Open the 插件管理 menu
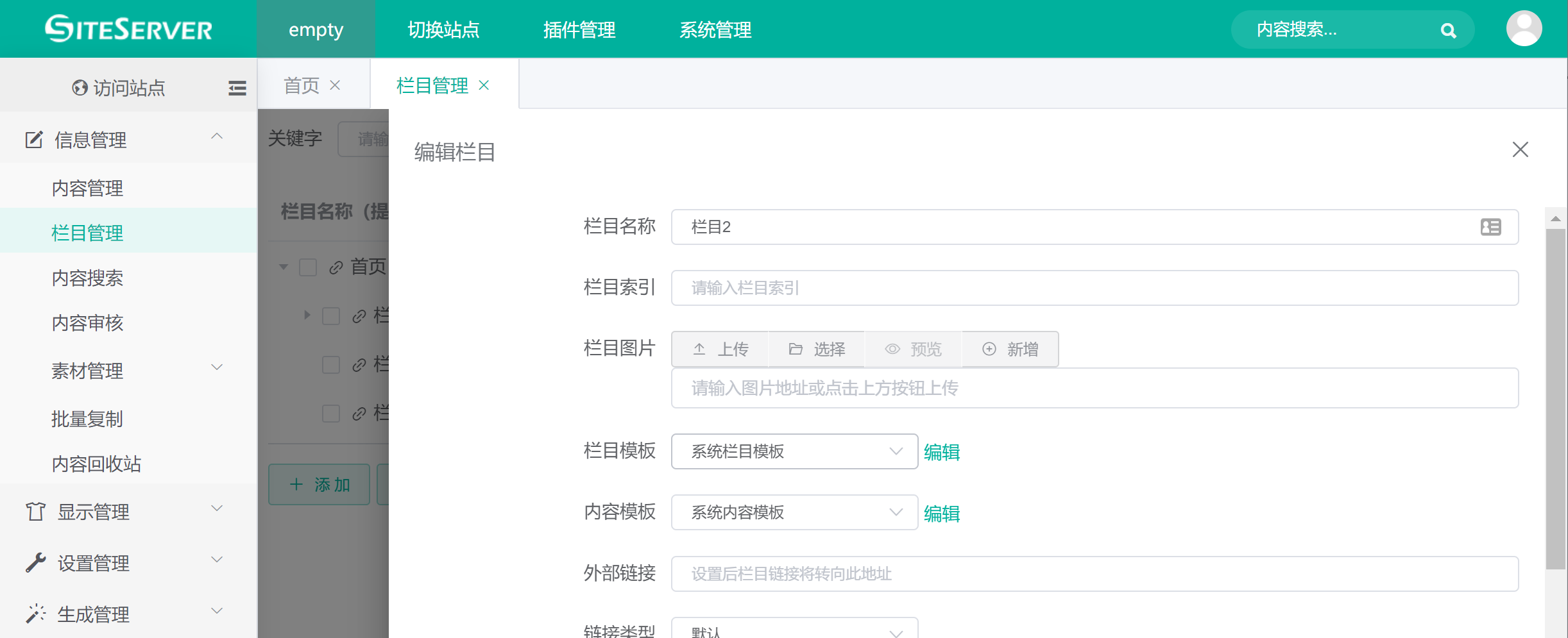Image resolution: width=1568 pixels, height=638 pixels. (x=579, y=29)
